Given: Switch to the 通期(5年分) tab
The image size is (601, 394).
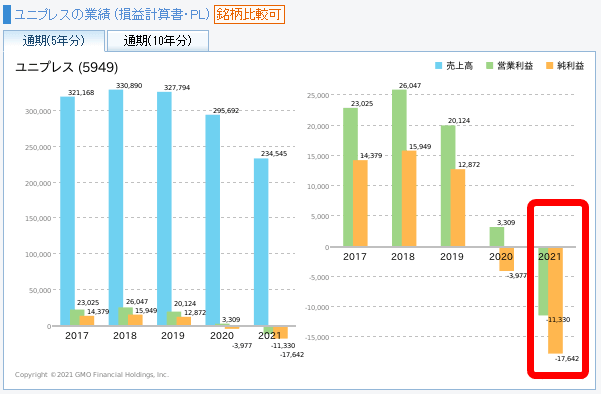Looking at the screenshot, I should click(x=54, y=41).
